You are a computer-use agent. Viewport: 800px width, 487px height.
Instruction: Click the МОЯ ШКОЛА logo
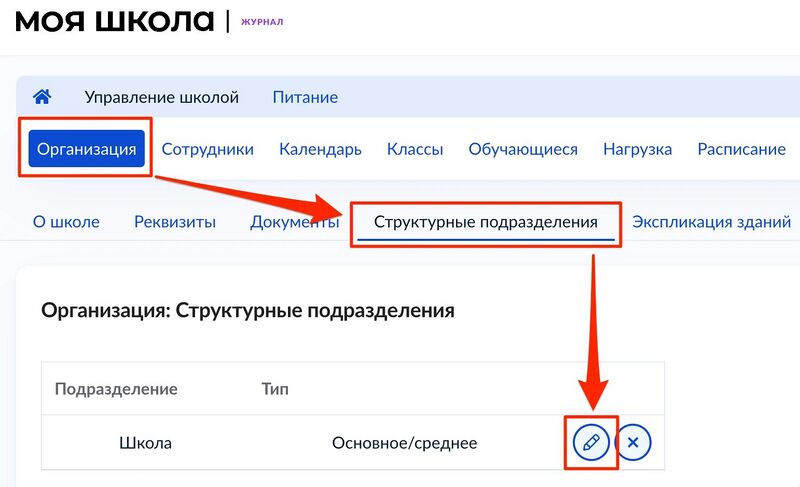[115, 21]
